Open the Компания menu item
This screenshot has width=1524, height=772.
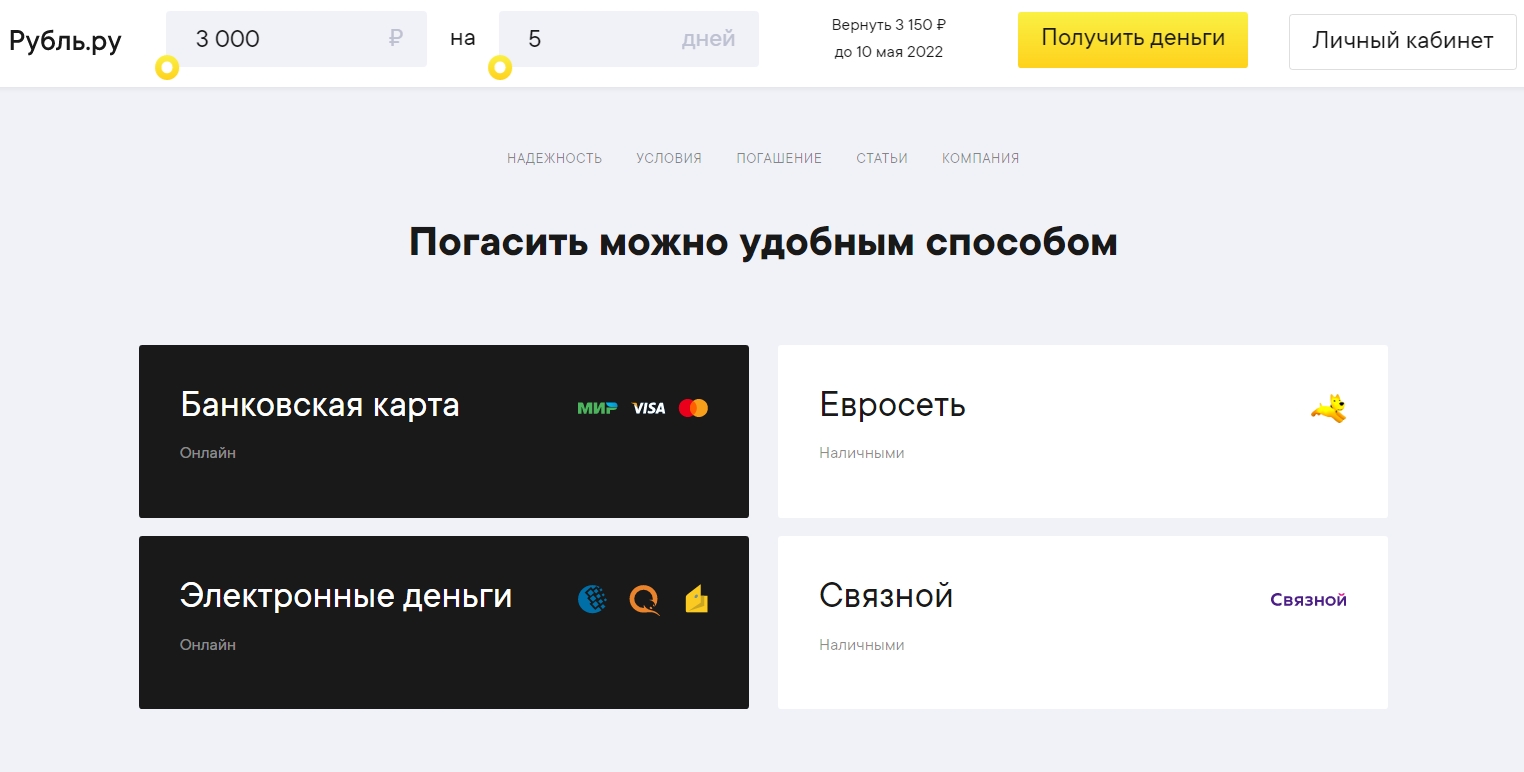click(x=981, y=158)
